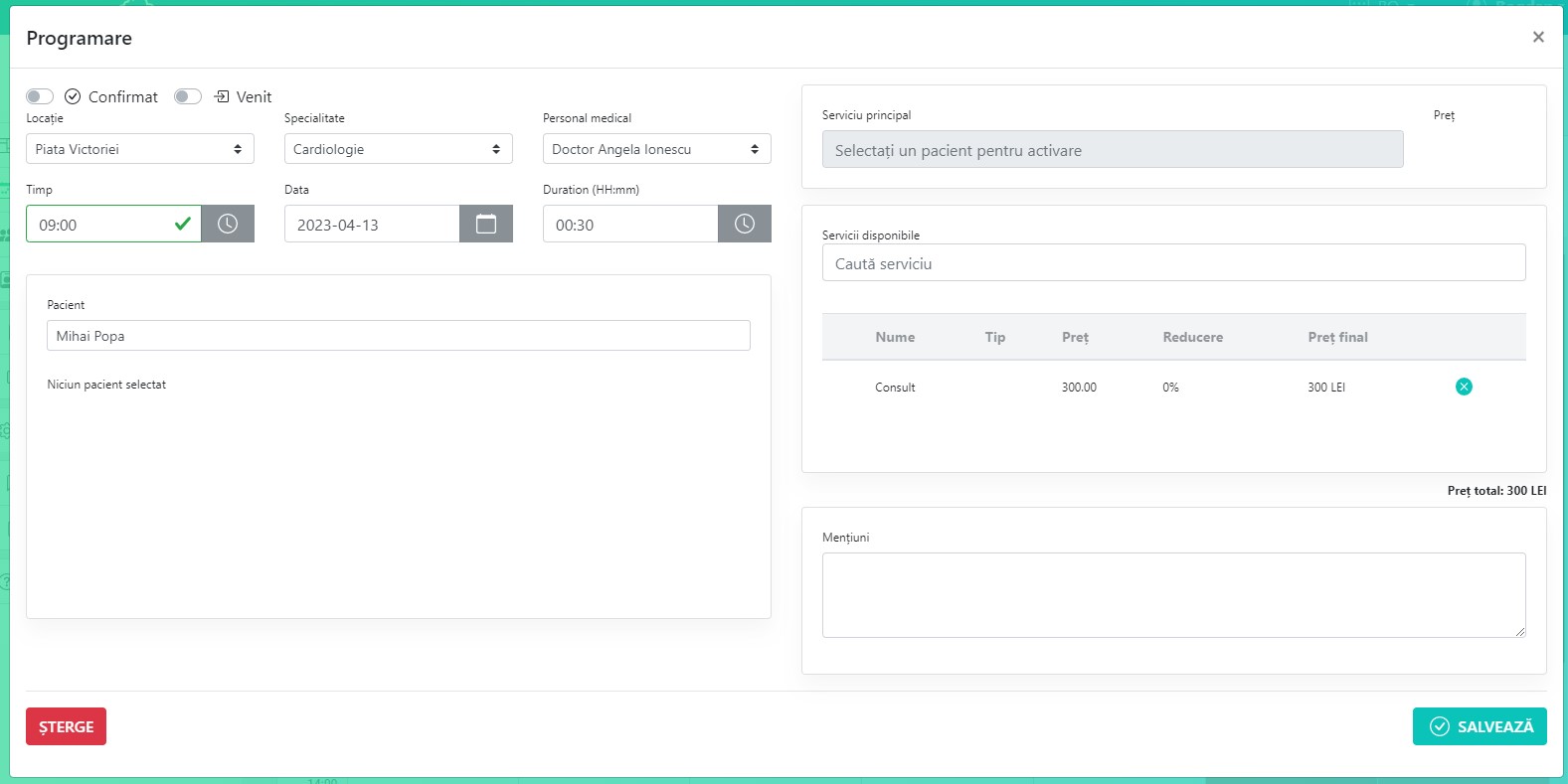The image size is (1568, 784).
Task: Remove the Consult service row
Action: [1464, 387]
